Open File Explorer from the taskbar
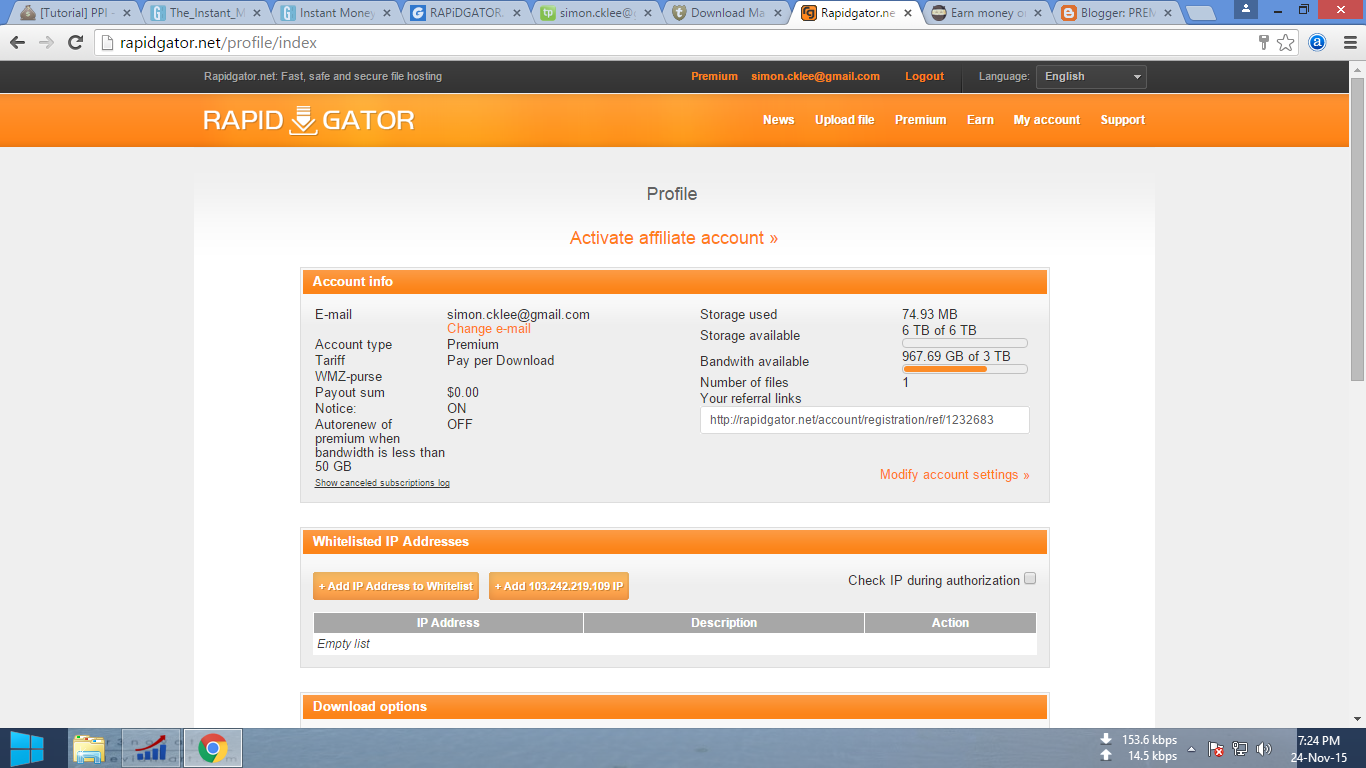1366x768 pixels. (89, 749)
